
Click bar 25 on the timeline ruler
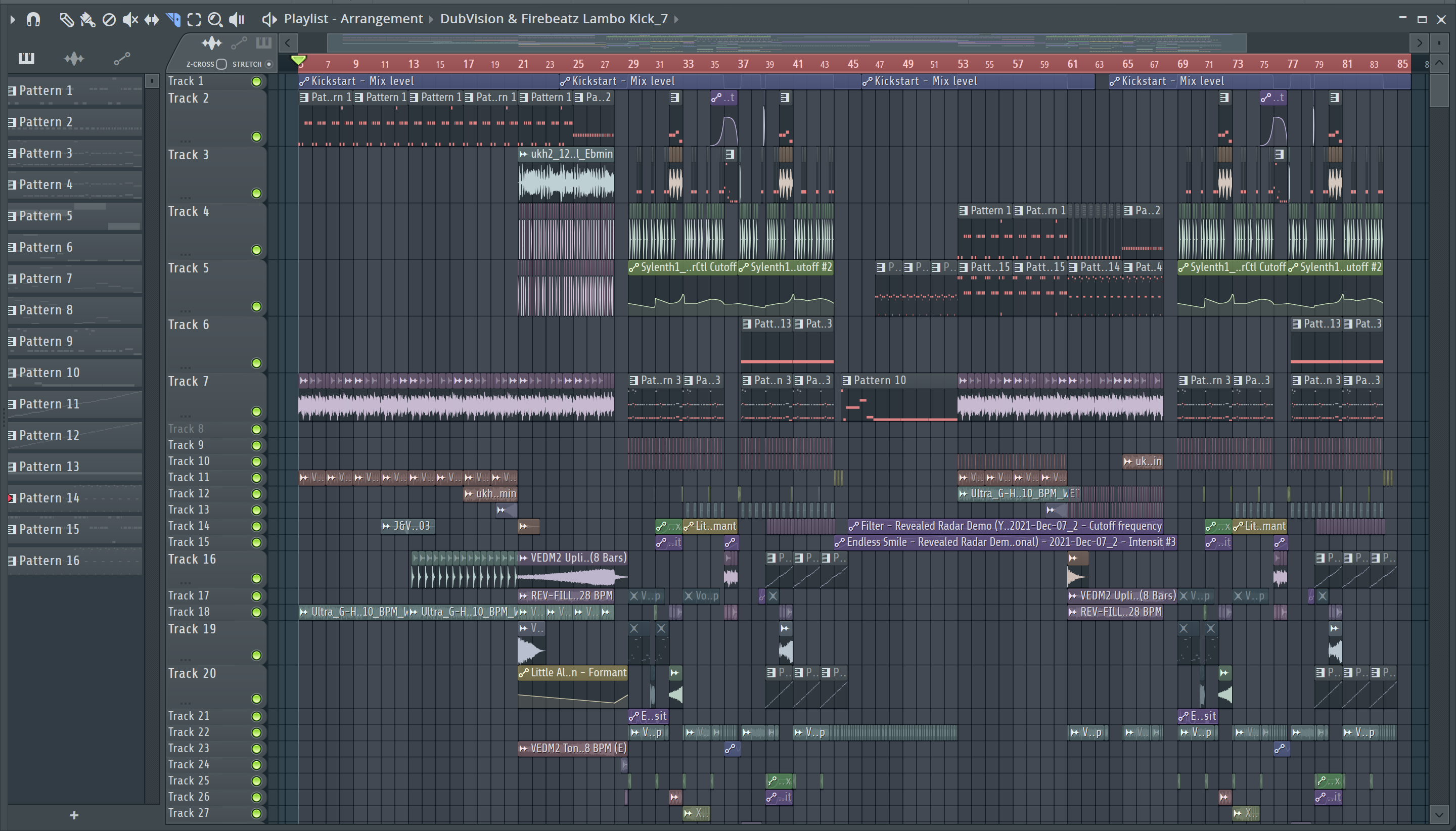click(x=578, y=64)
